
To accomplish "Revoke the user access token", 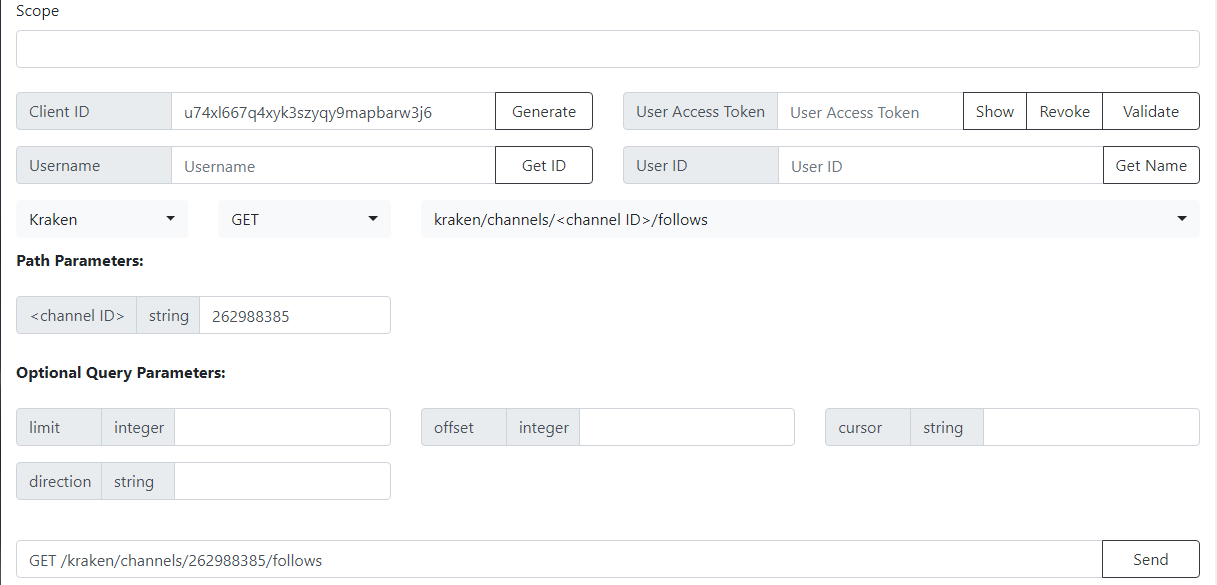I will tap(1064, 112).
